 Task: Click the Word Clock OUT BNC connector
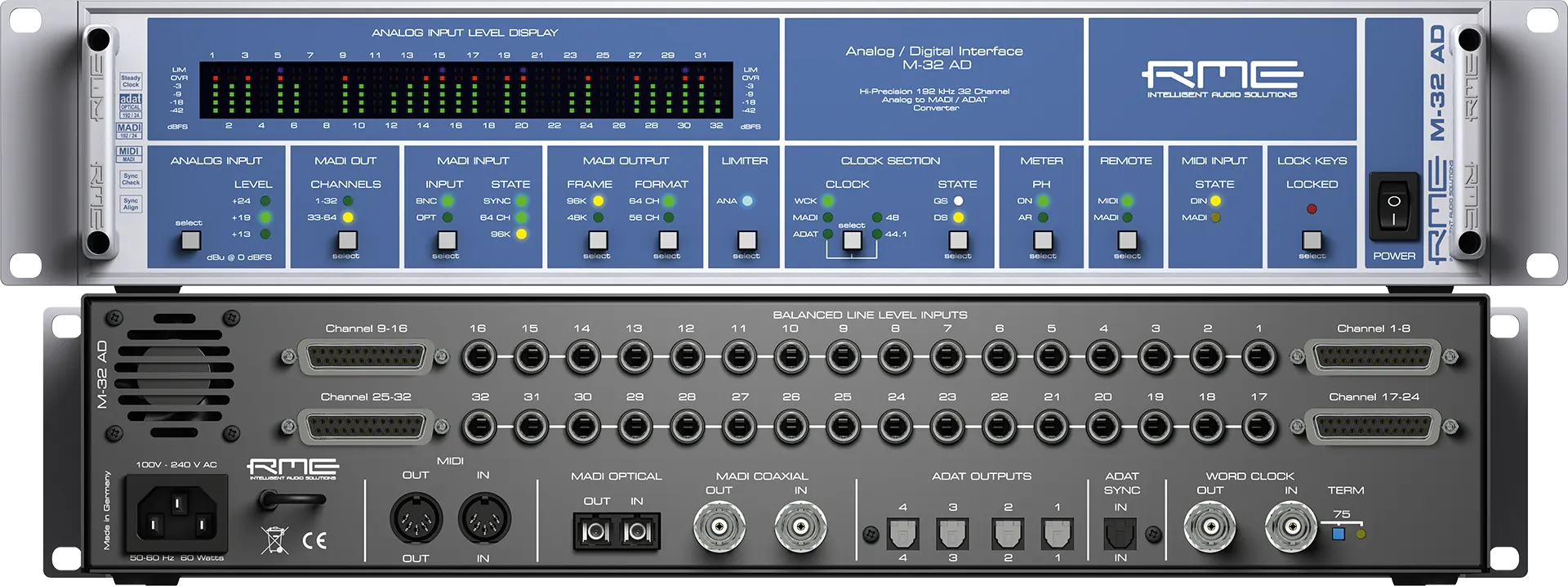coord(1209,527)
